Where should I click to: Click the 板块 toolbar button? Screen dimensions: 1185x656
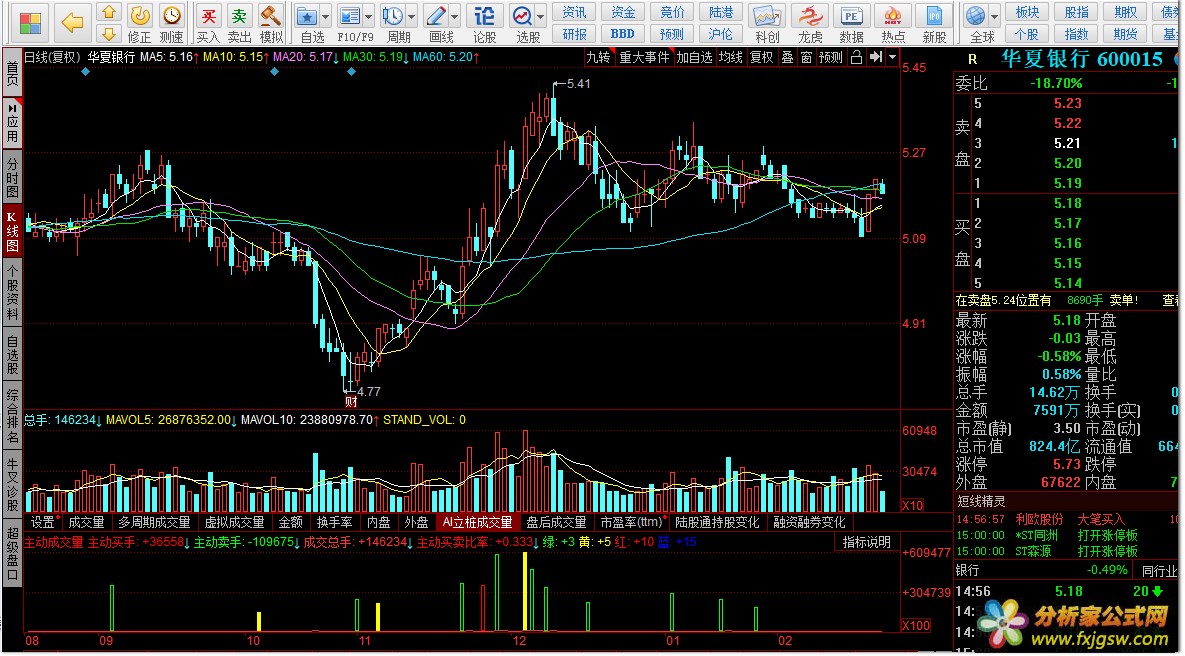[1027, 12]
